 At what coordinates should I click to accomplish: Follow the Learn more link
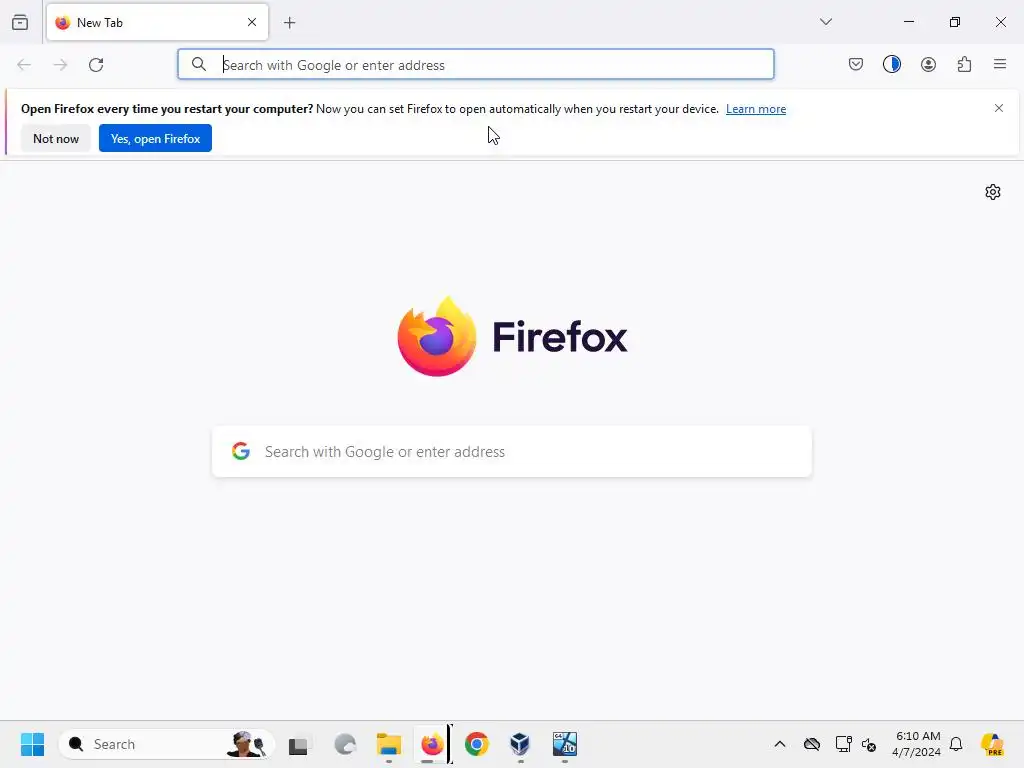pyautogui.click(x=756, y=109)
